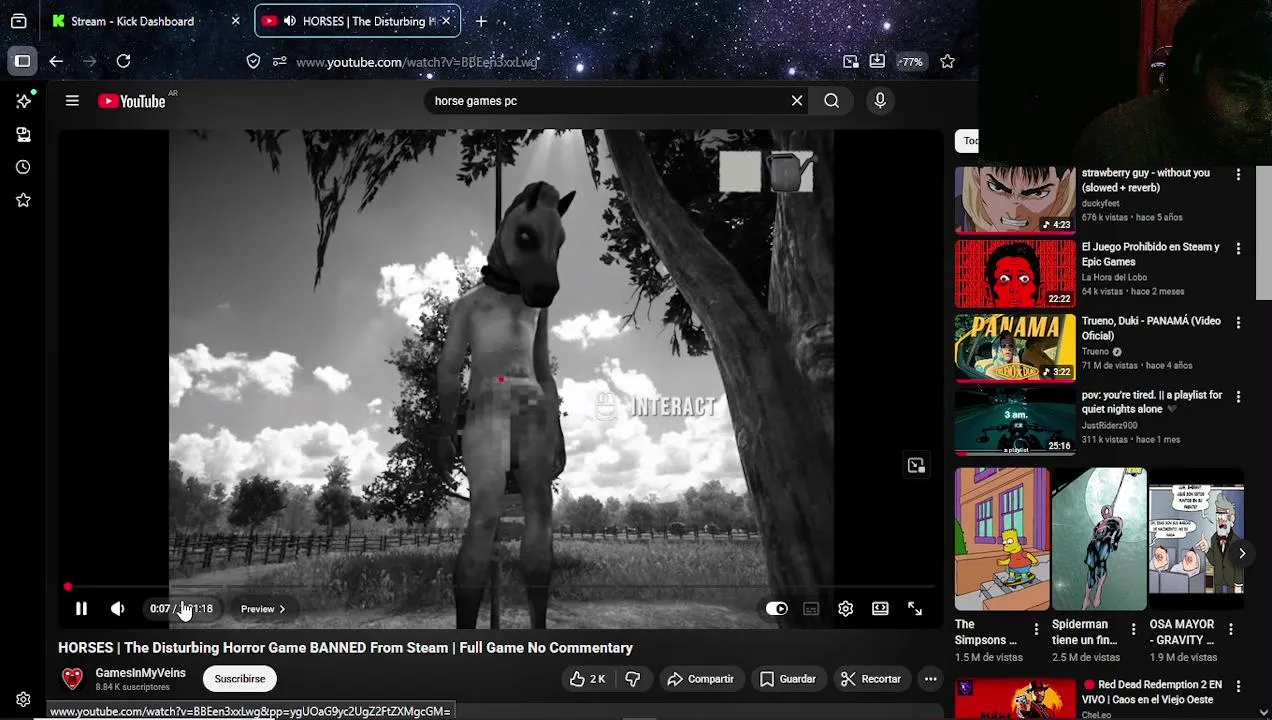Go back in browser history
The width and height of the screenshot is (1272, 720).
point(56,62)
